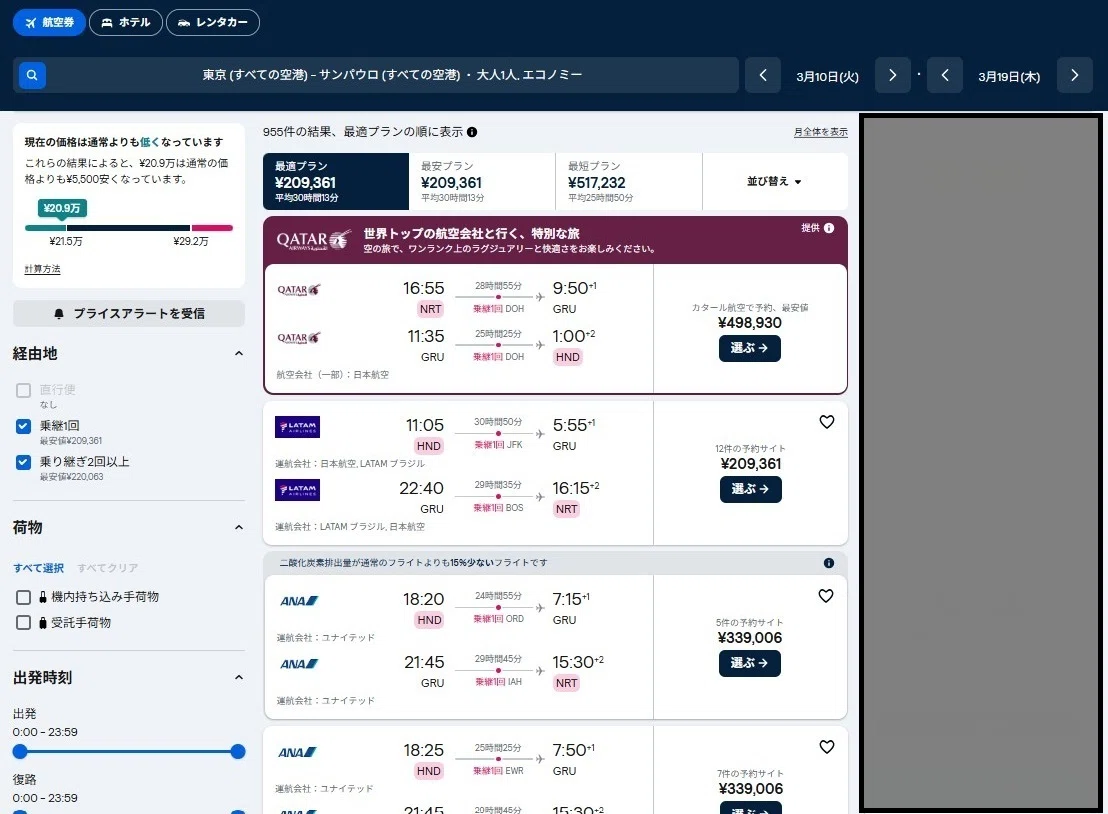The height and width of the screenshot is (814, 1108).
Task: Uncheck the 乗り継ぎ2回以上 checkbox
Action: (23, 462)
